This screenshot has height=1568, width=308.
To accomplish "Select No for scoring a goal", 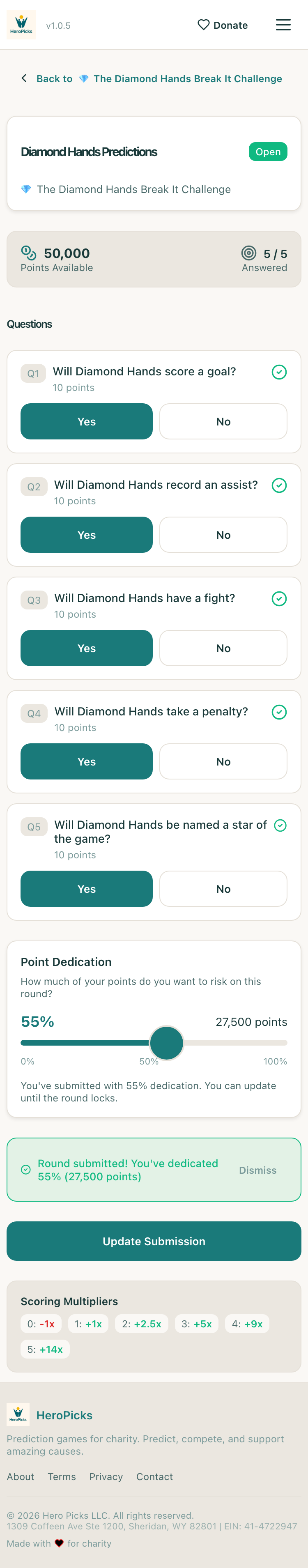I will 223,421.
